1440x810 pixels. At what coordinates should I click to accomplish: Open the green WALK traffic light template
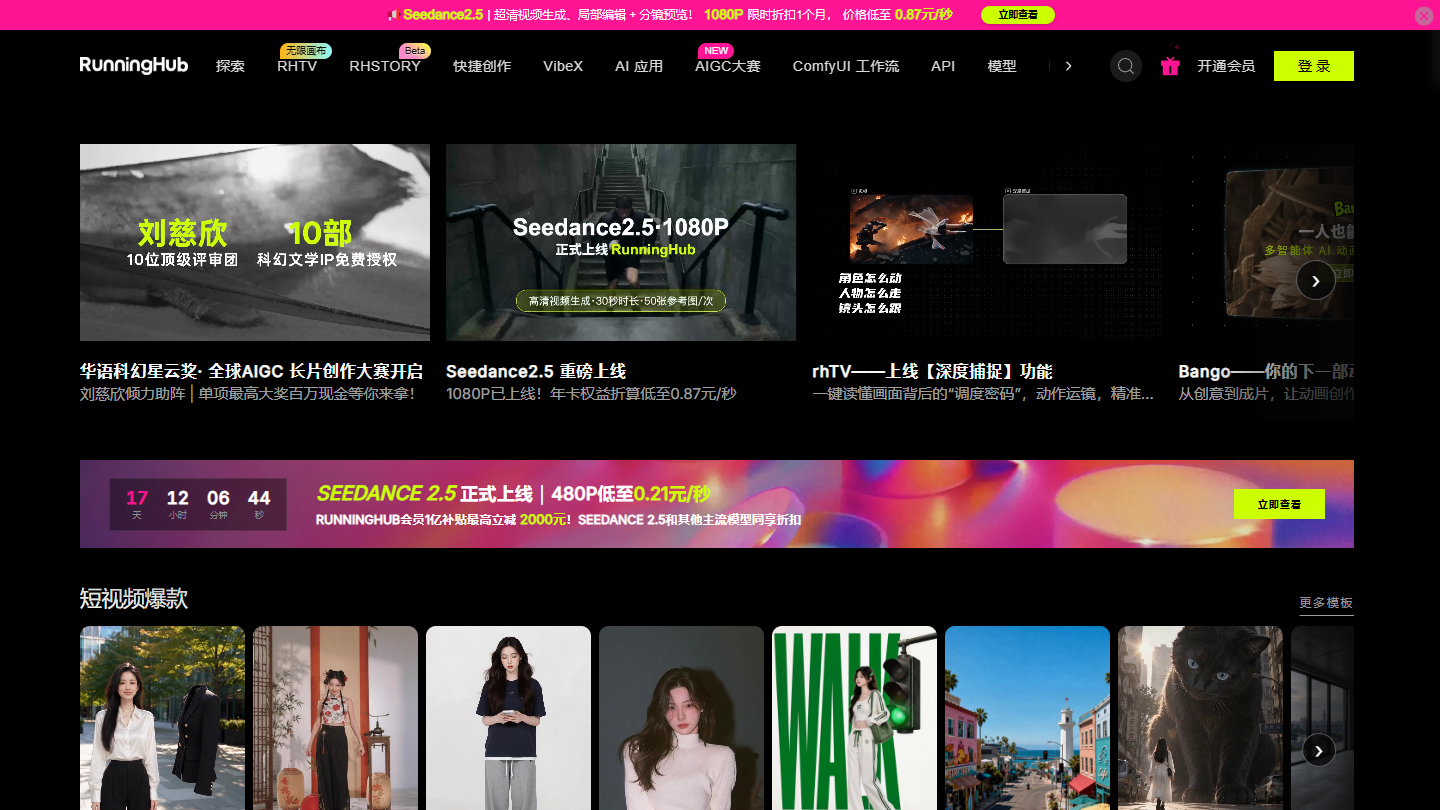[x=854, y=718]
